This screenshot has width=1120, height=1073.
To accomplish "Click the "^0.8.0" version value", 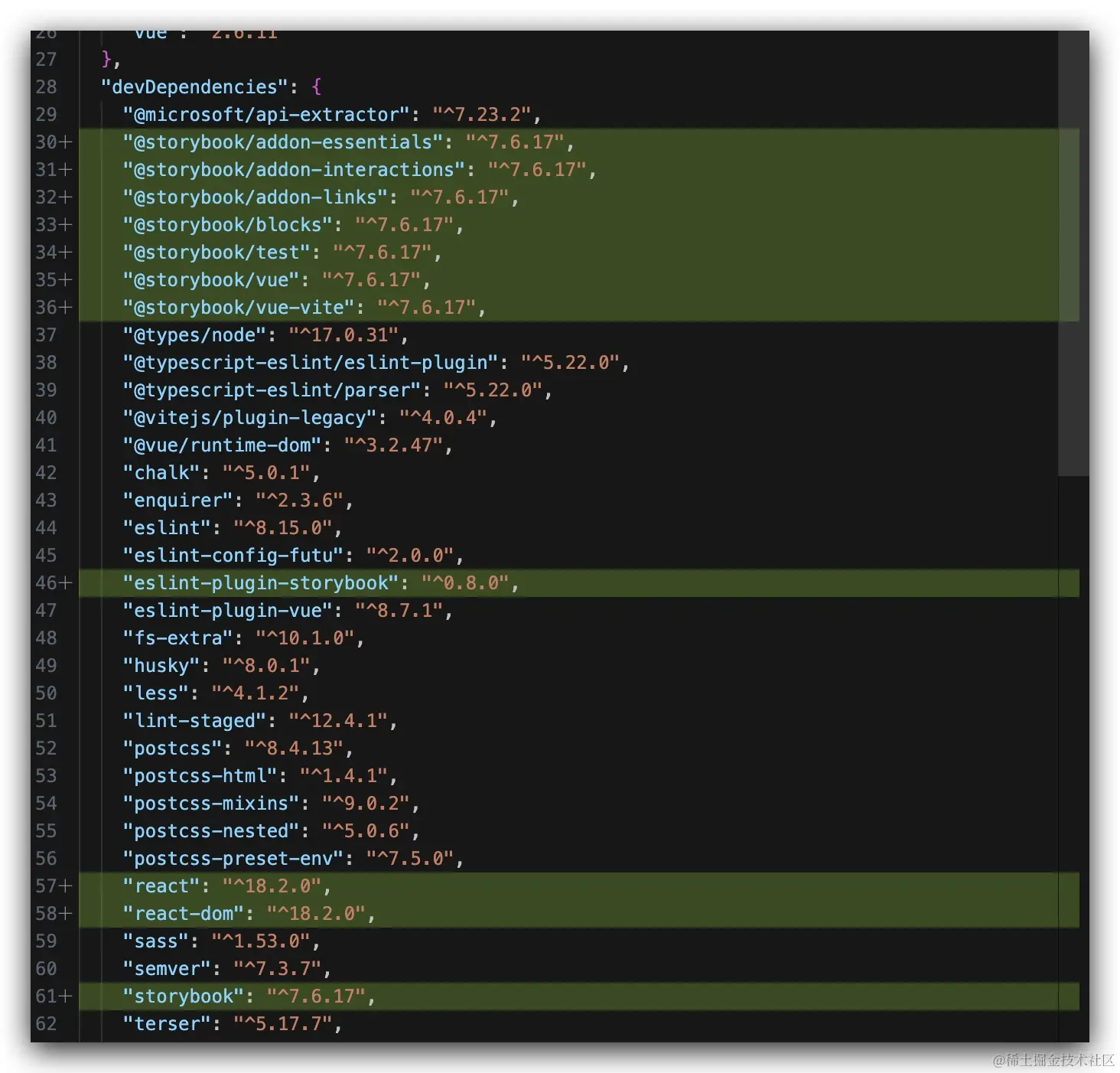I will pyautogui.click(x=465, y=583).
